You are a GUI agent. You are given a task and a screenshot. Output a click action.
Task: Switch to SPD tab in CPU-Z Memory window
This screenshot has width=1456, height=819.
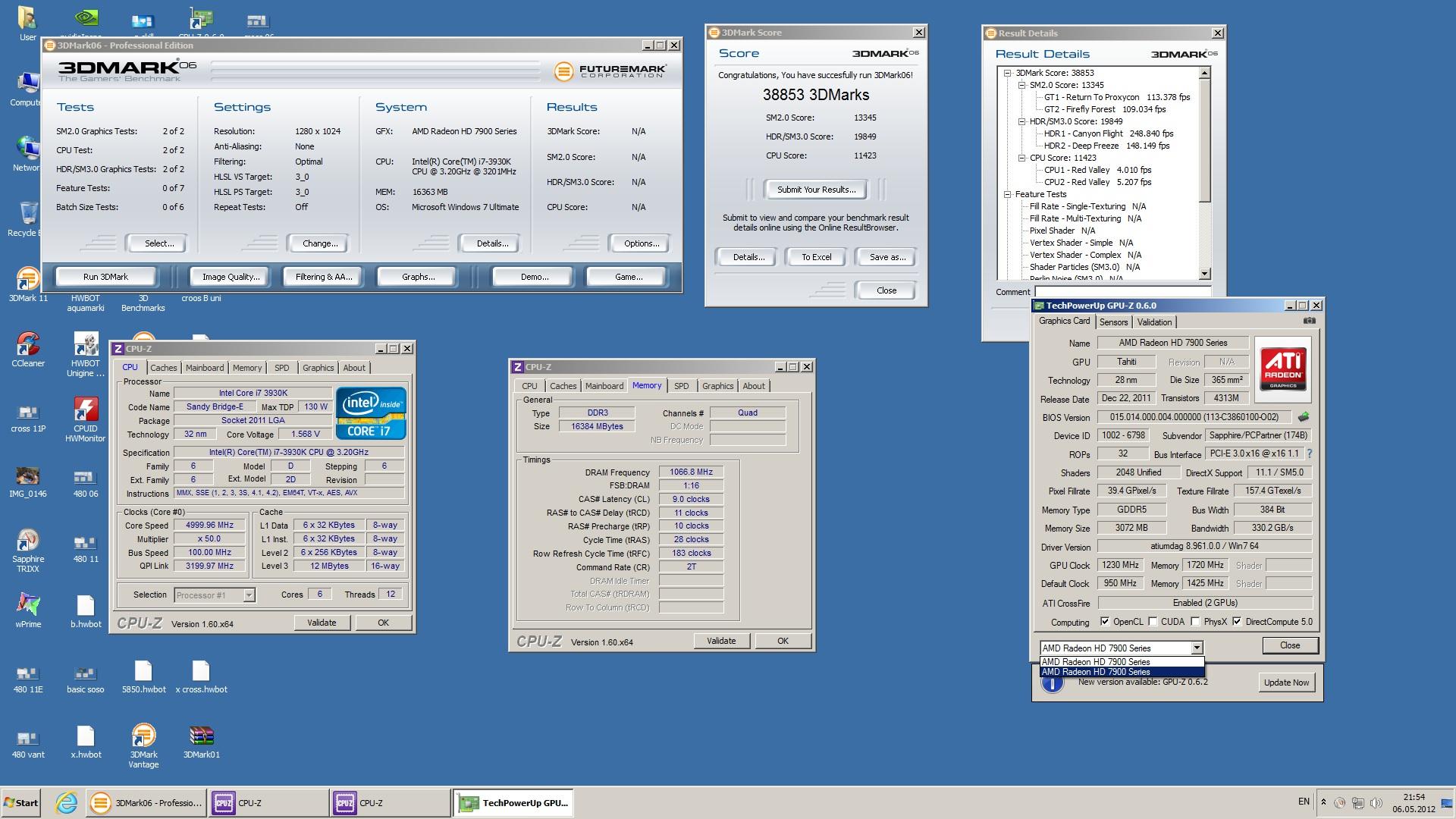(x=681, y=386)
